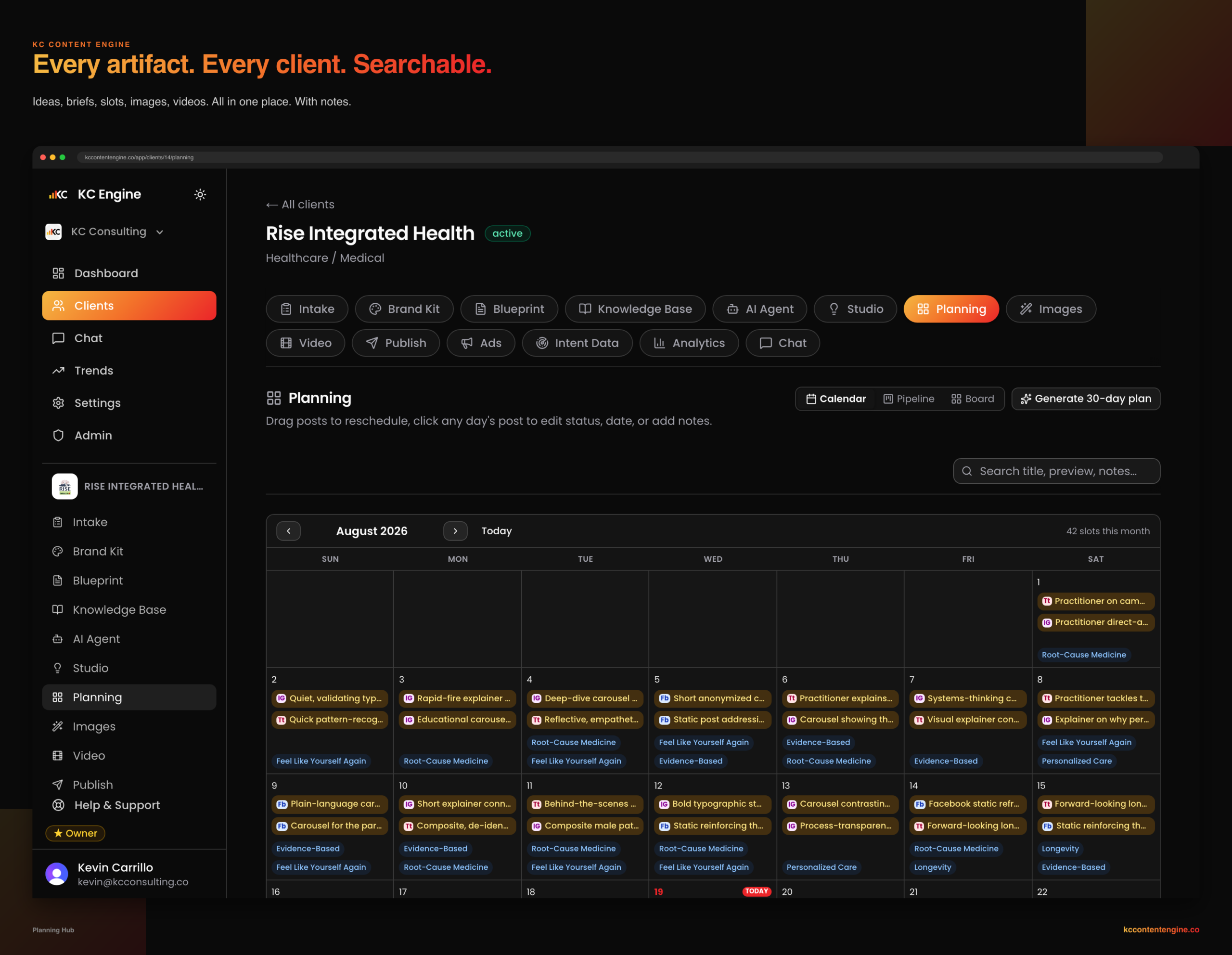Open Dashboard in the main sidebar

click(129, 273)
